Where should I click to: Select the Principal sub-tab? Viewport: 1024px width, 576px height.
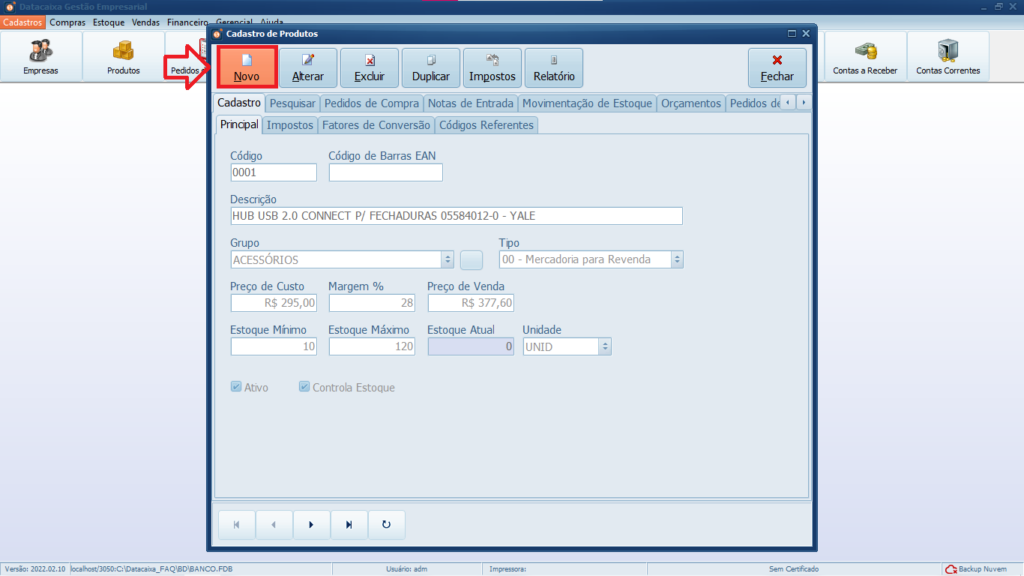239,124
